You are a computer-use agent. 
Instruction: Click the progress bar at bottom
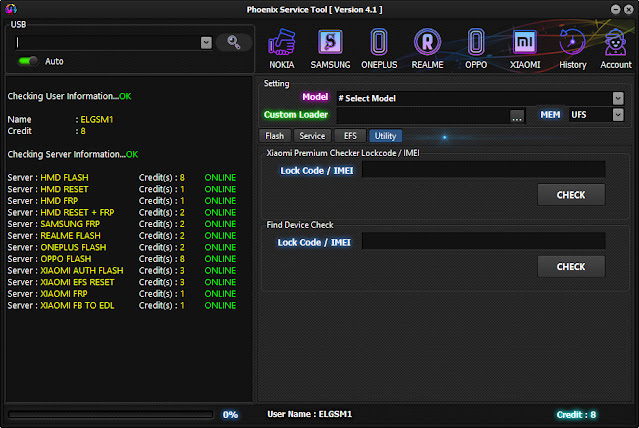[110, 415]
